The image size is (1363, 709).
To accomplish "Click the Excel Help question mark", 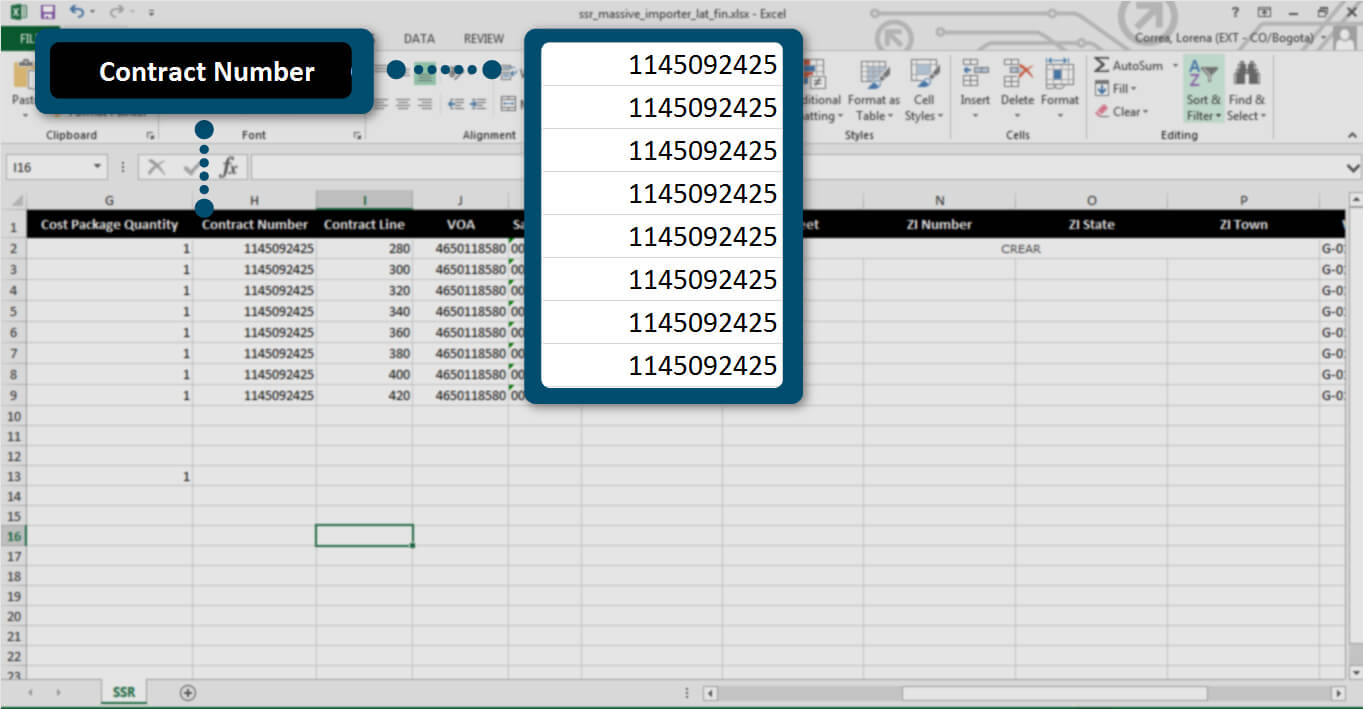I will pyautogui.click(x=1237, y=12).
